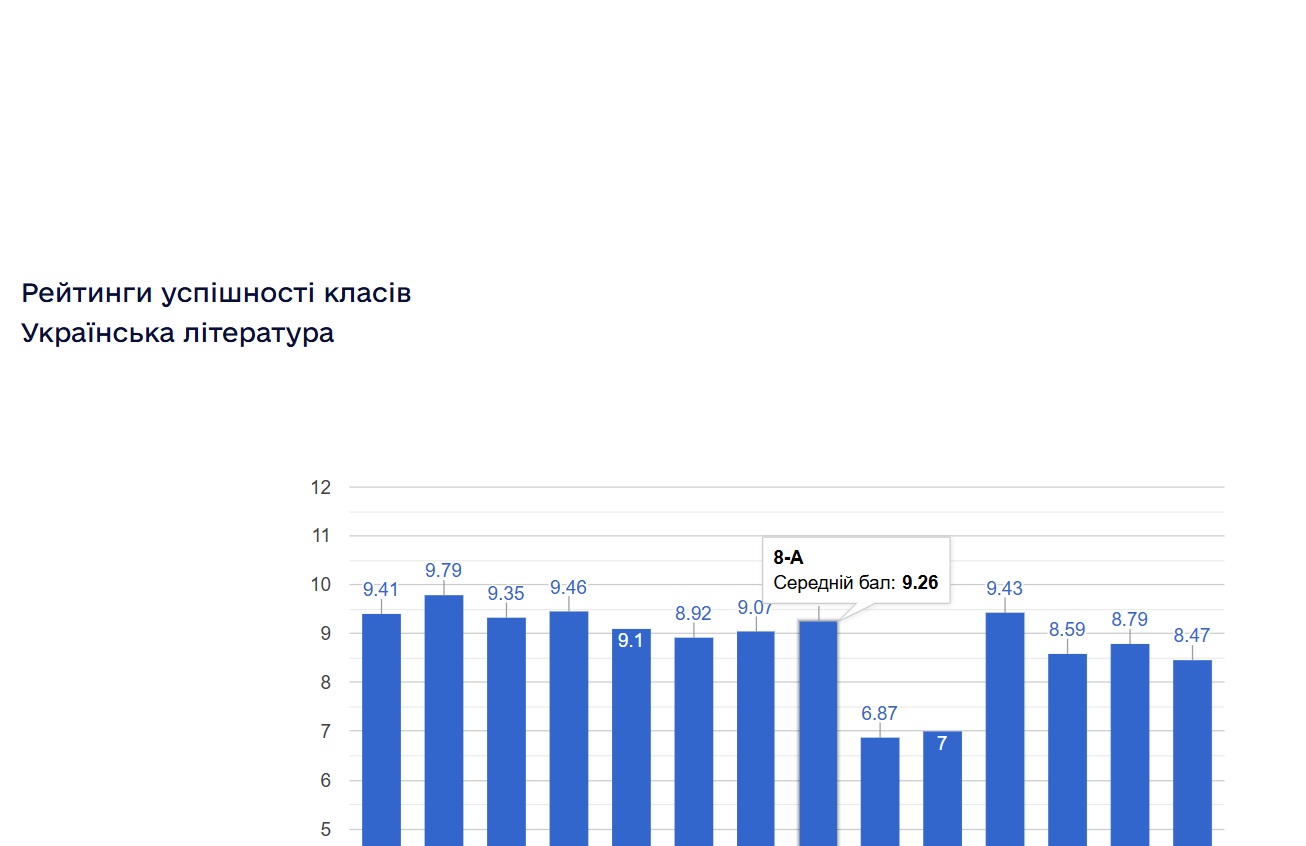Click the 'Українська література' subtitle

pos(178,333)
